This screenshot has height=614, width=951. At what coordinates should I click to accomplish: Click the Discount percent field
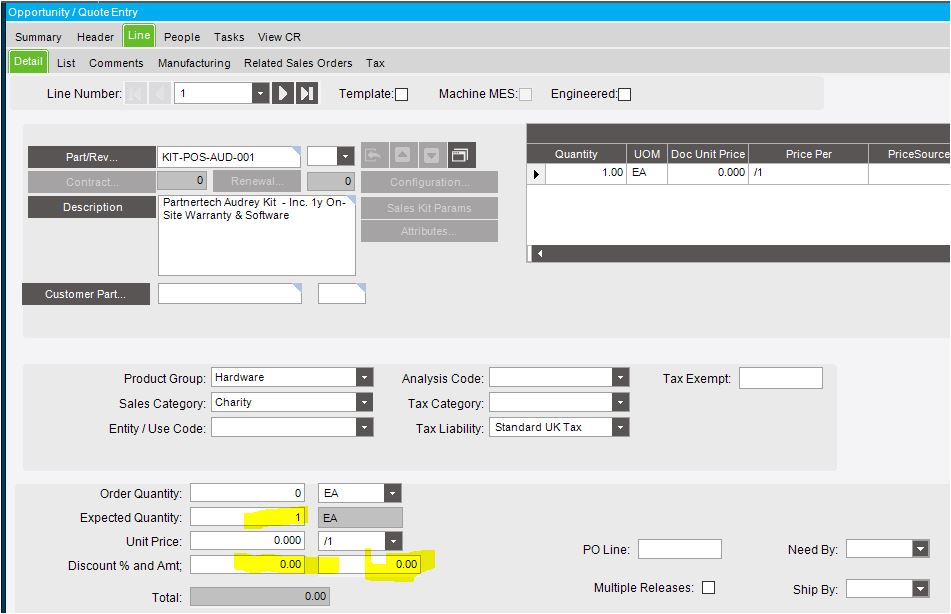coord(247,564)
